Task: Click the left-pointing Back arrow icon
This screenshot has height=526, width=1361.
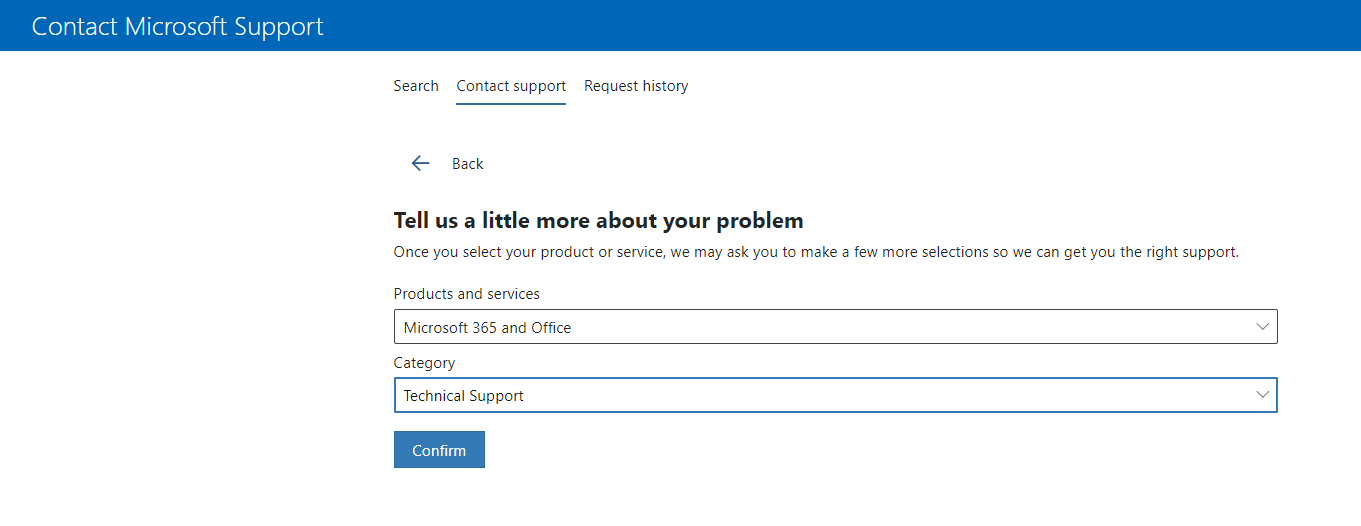Action: click(x=420, y=163)
